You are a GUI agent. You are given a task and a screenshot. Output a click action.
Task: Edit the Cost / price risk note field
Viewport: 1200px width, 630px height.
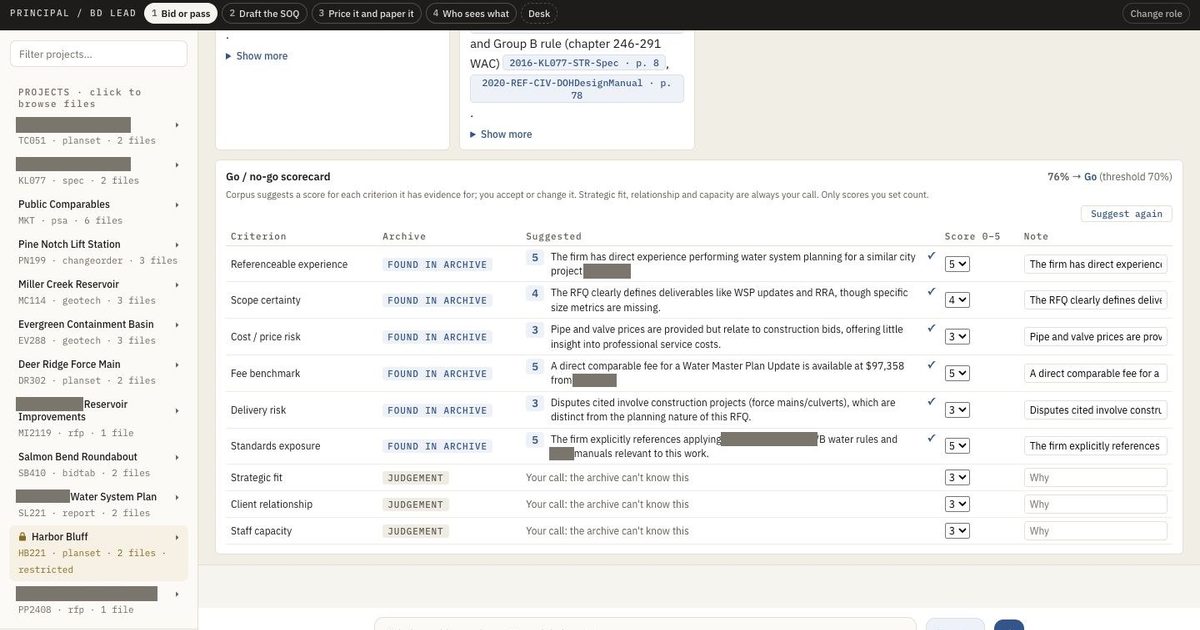click(x=1096, y=337)
